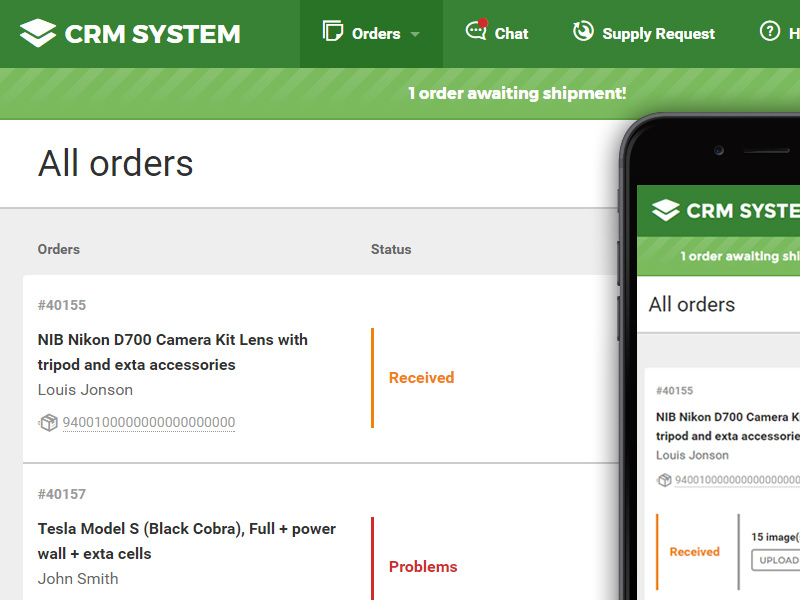The width and height of the screenshot is (800, 600).
Task: Click the Help question mark icon
Action: point(769,31)
